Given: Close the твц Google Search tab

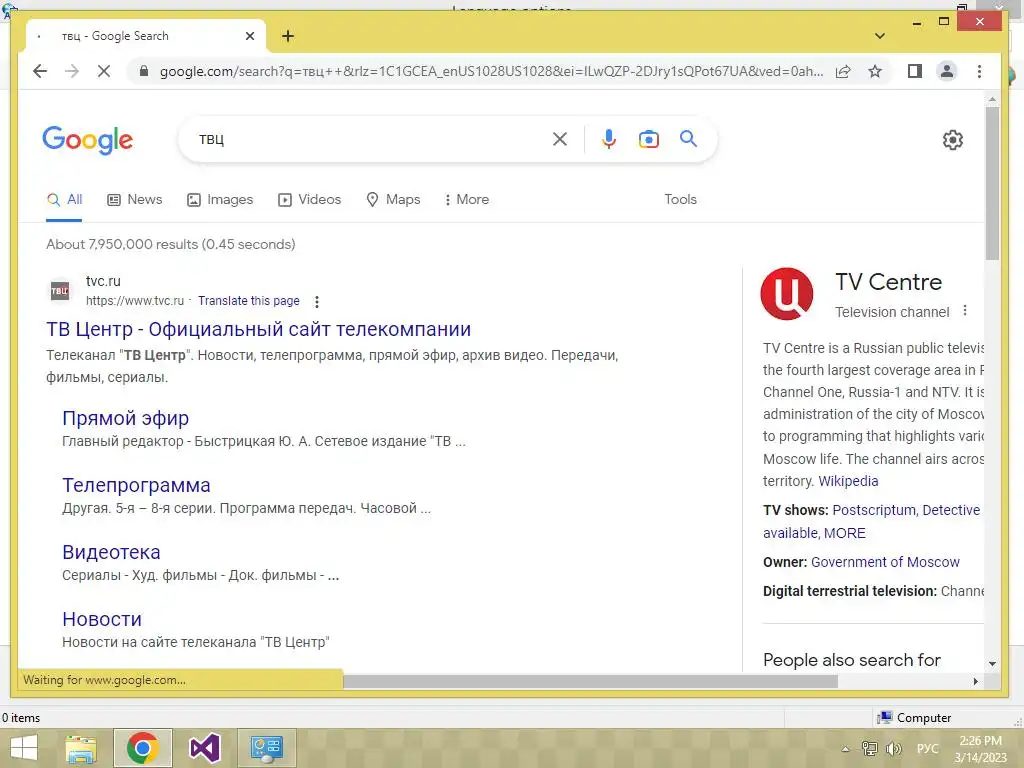Looking at the screenshot, I should tap(249, 36).
